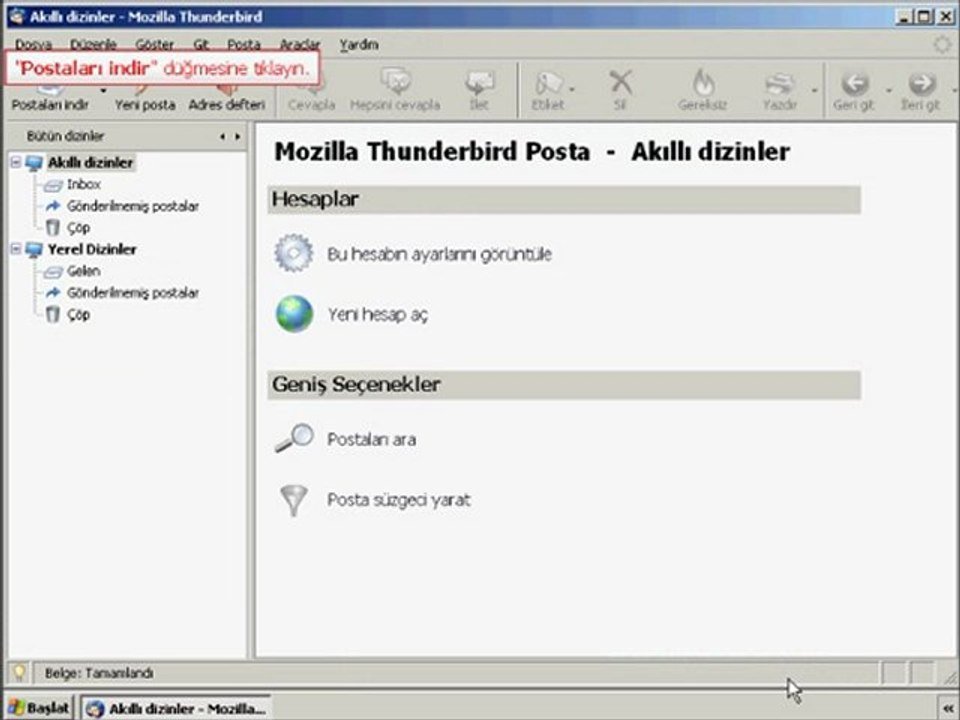Click the İleri git forward arrow
Viewport: 960px width, 720px height.
[x=920, y=91]
